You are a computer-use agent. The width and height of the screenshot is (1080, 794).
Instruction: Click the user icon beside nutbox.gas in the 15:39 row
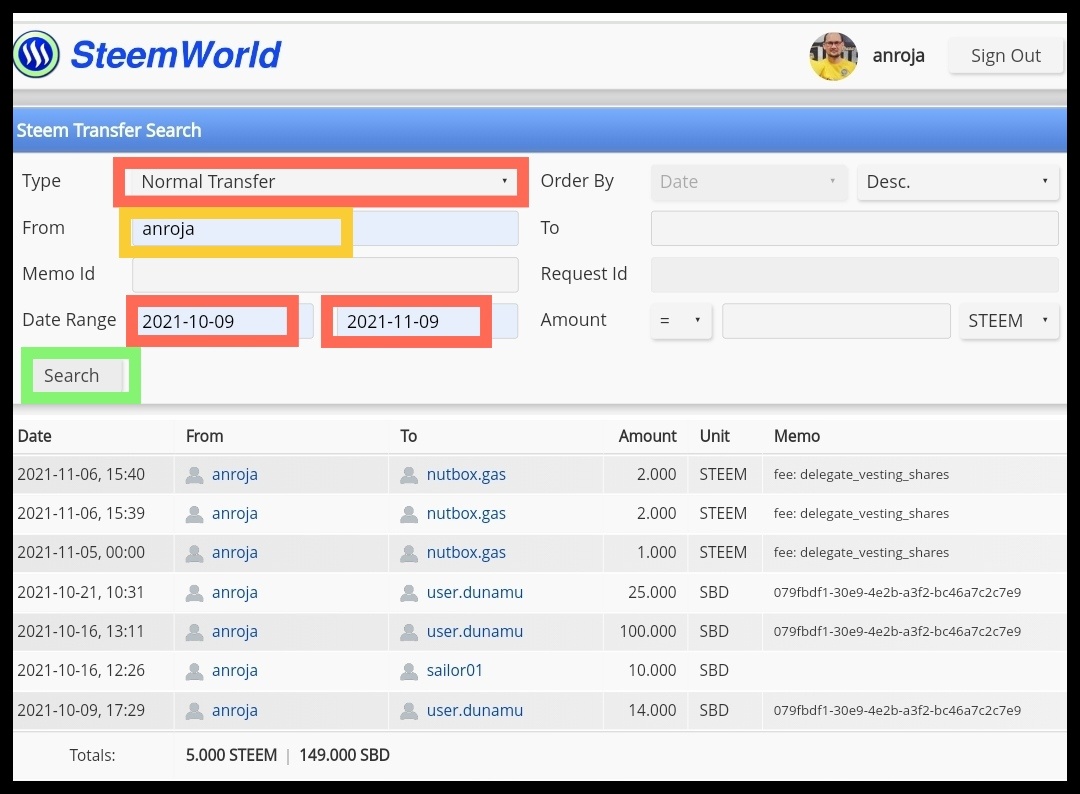(x=409, y=514)
